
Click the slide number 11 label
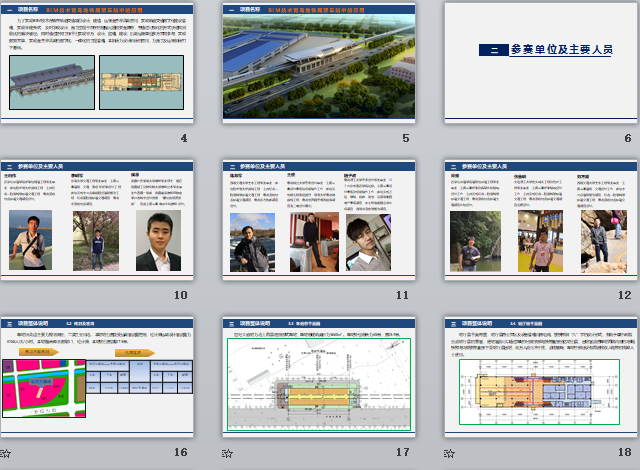point(403,295)
